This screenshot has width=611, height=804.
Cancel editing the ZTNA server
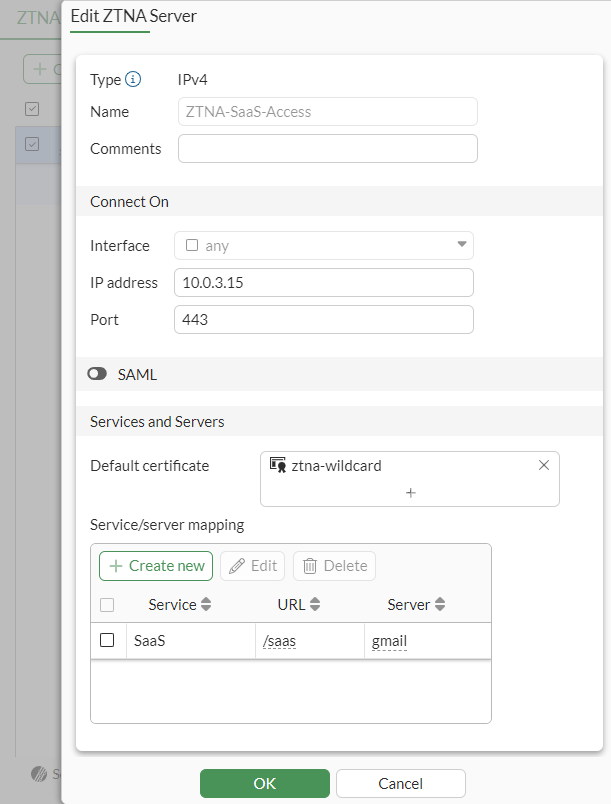point(400,783)
